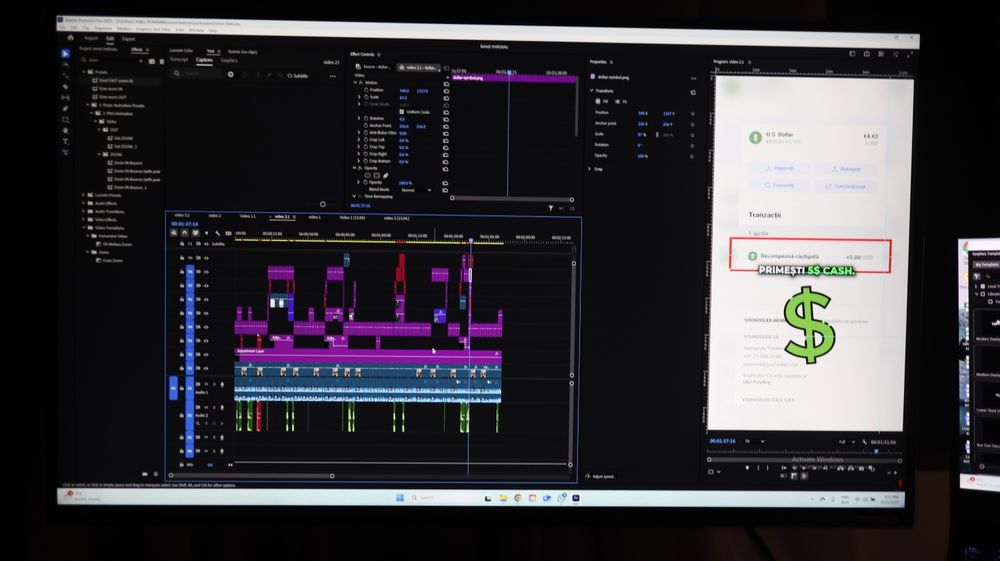1000x561 pixels.
Task: Open the Full playback resolution dropdown
Action: tap(846, 442)
